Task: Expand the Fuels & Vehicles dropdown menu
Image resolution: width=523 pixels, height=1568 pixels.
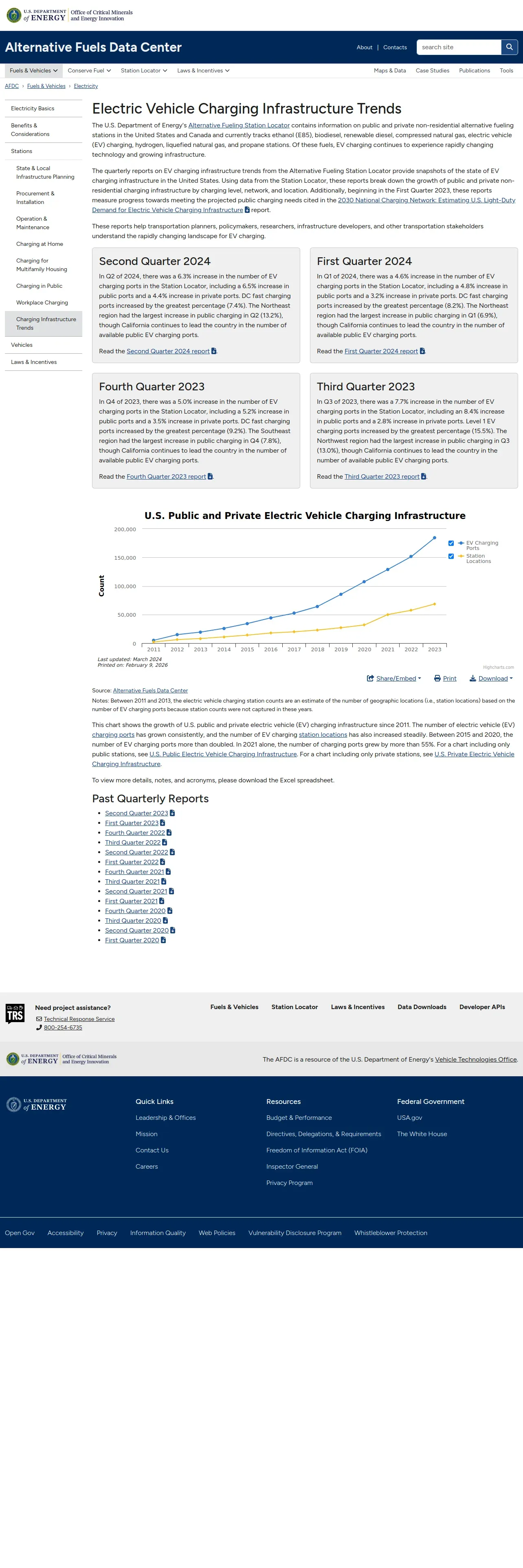Action: 33,70
